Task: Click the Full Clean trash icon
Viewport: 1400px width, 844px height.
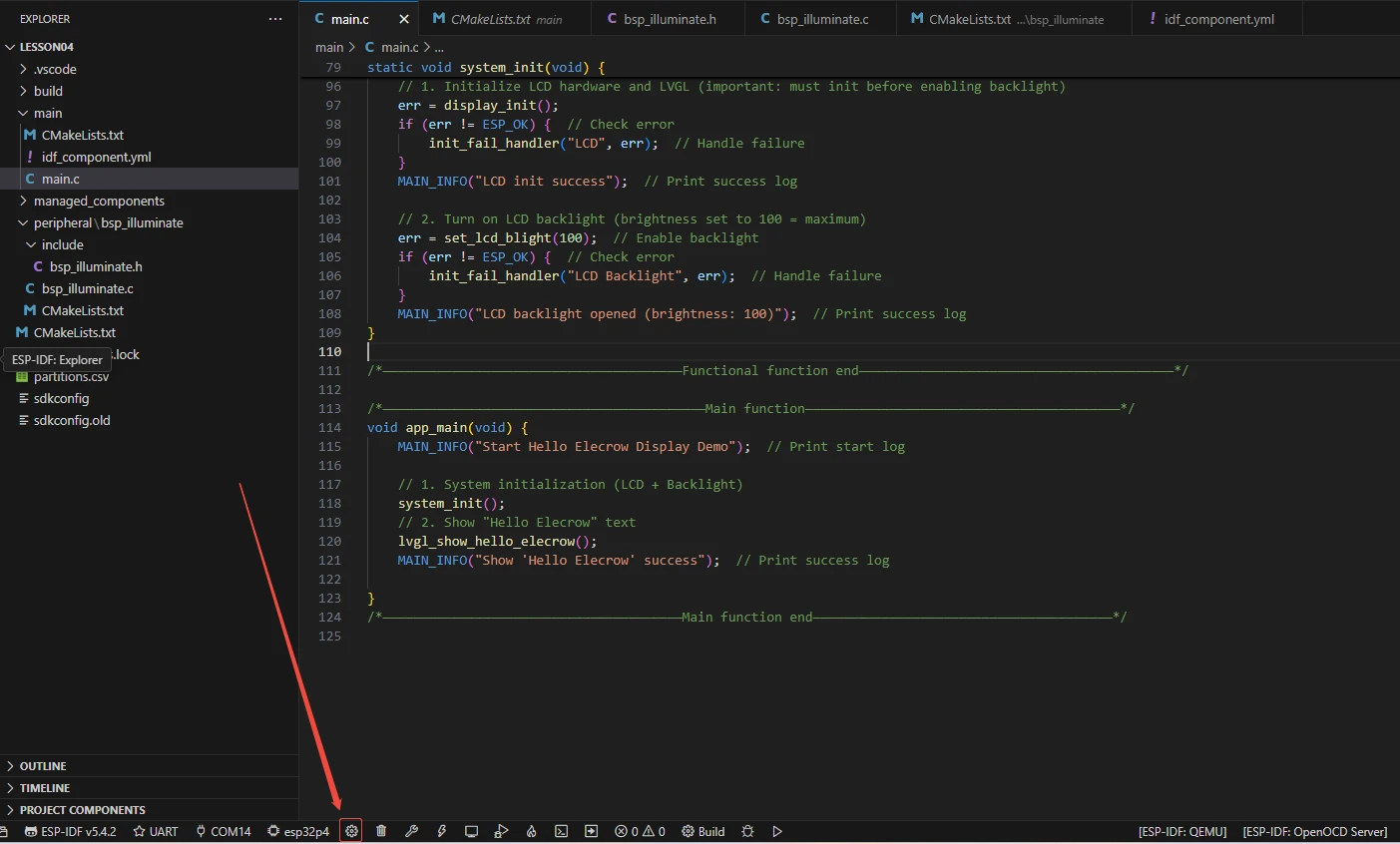Action: pos(381,831)
